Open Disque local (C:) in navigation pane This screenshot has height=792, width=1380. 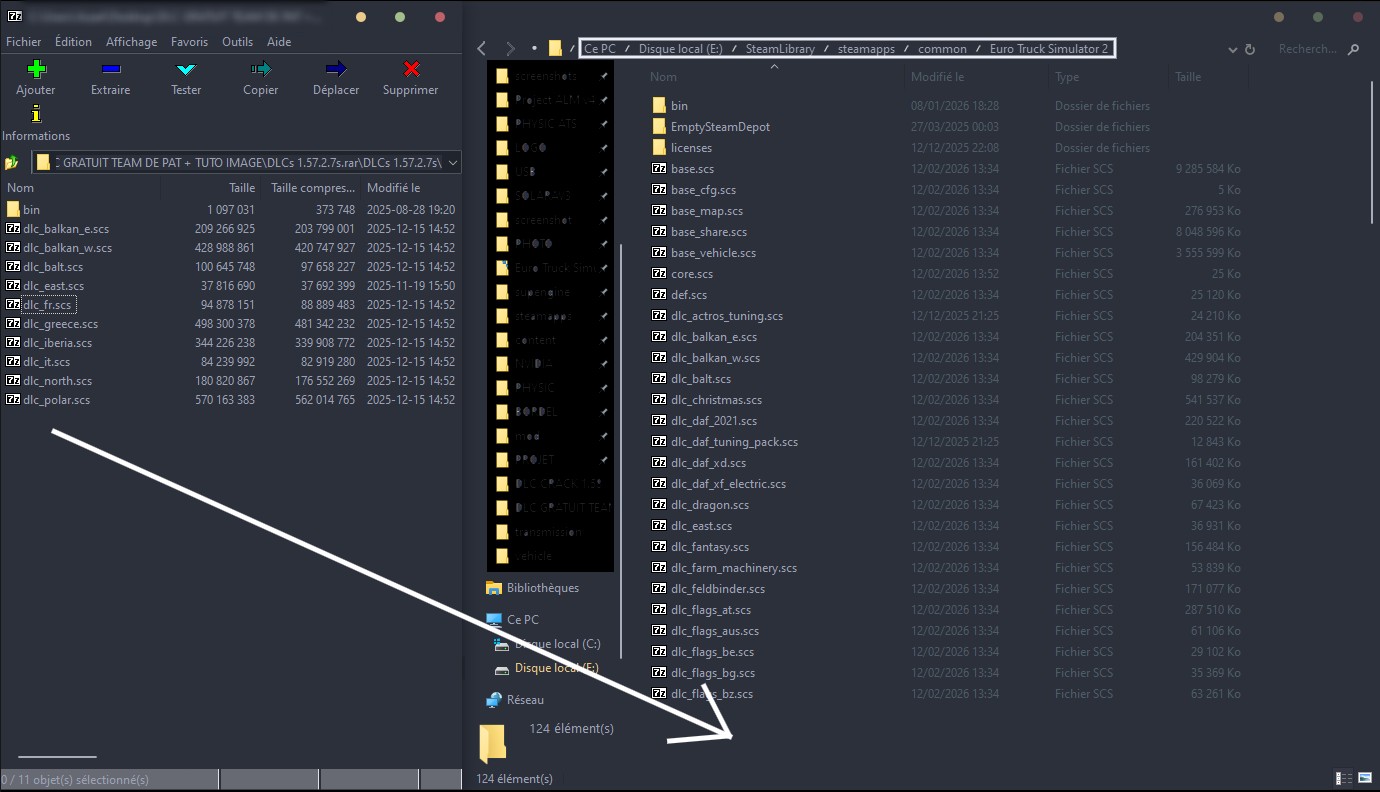[x=548, y=644]
